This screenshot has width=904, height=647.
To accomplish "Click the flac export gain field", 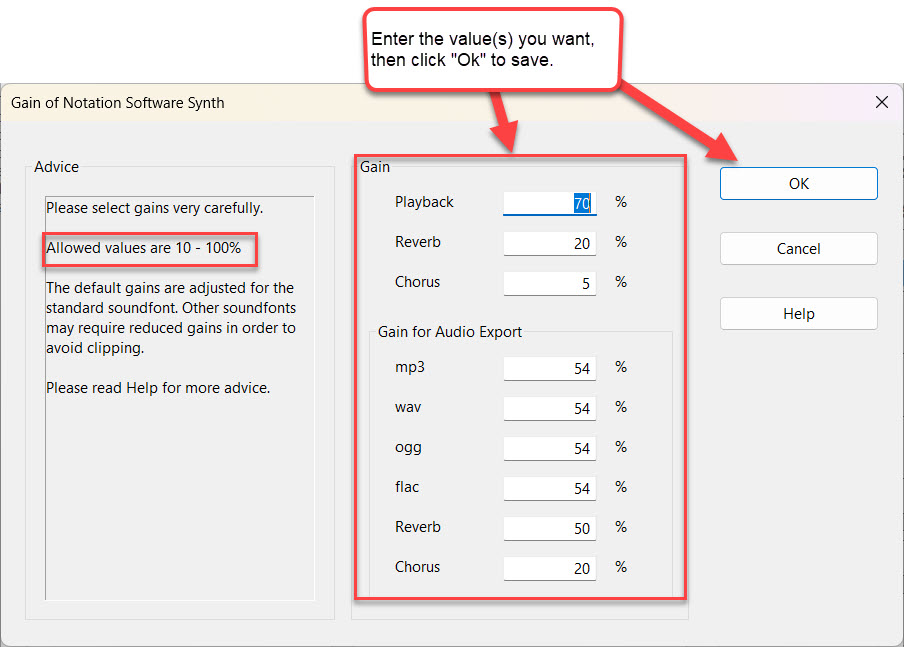I will [549, 488].
